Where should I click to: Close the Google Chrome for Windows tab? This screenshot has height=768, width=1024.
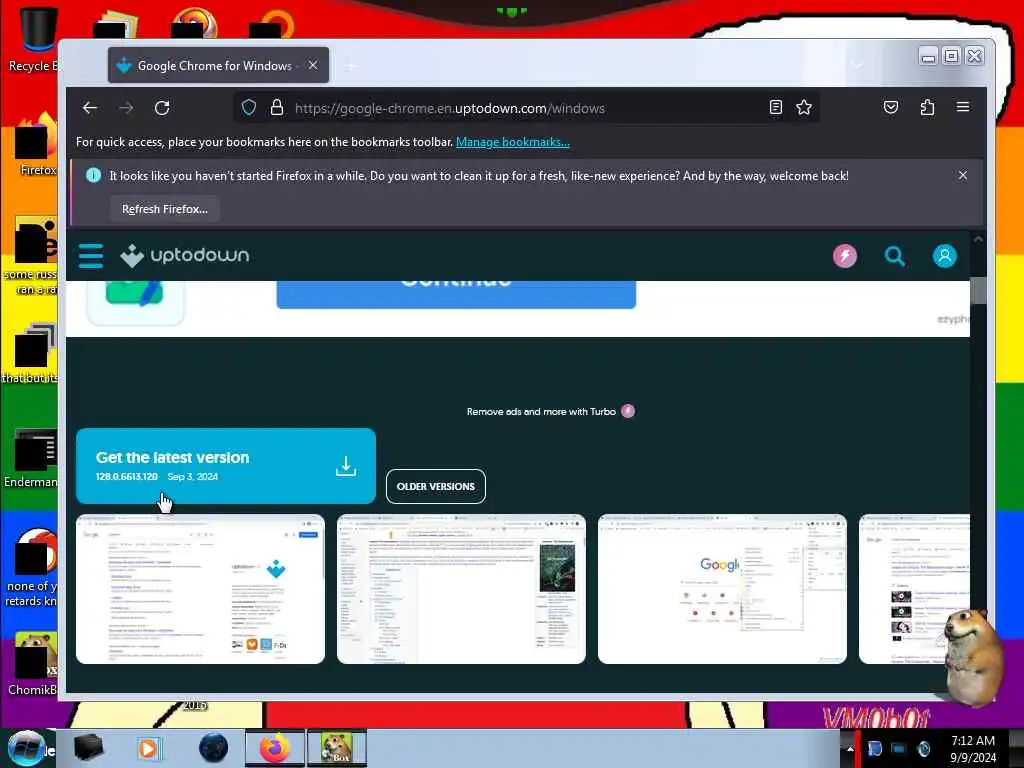(313, 65)
